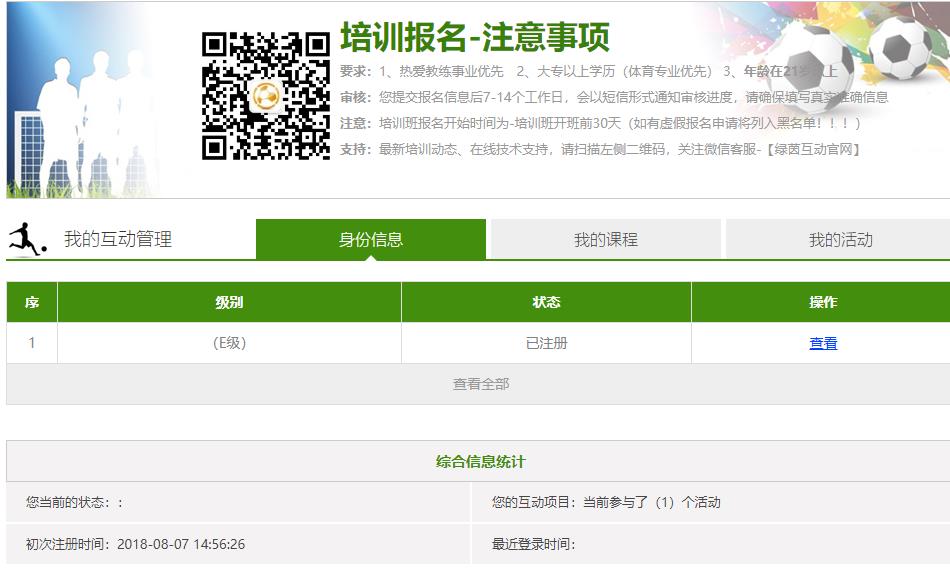
Task: Open 查看 for the E级 registration
Action: (823, 342)
